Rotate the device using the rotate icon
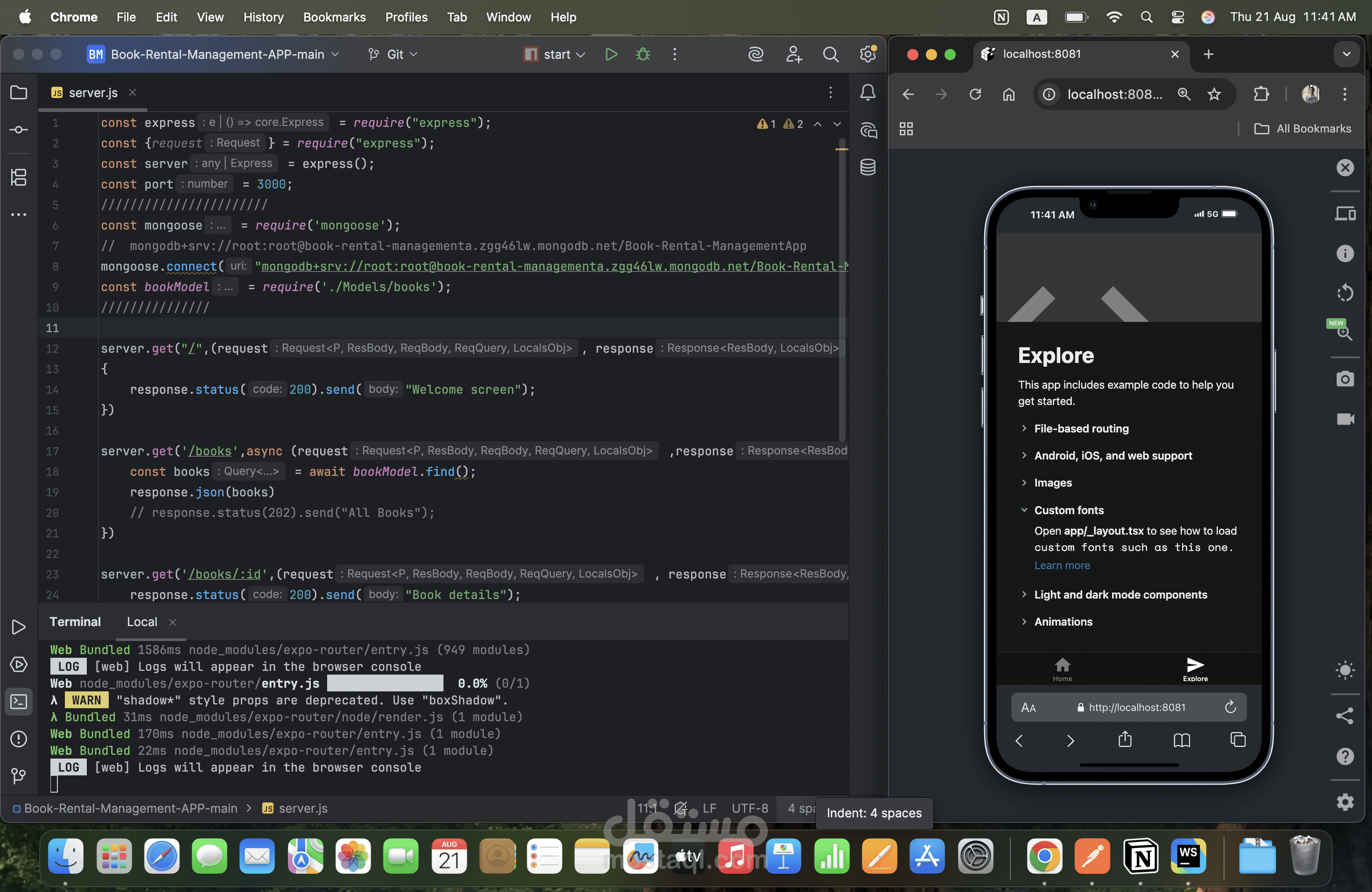This screenshot has height=892, width=1372. point(1345,293)
